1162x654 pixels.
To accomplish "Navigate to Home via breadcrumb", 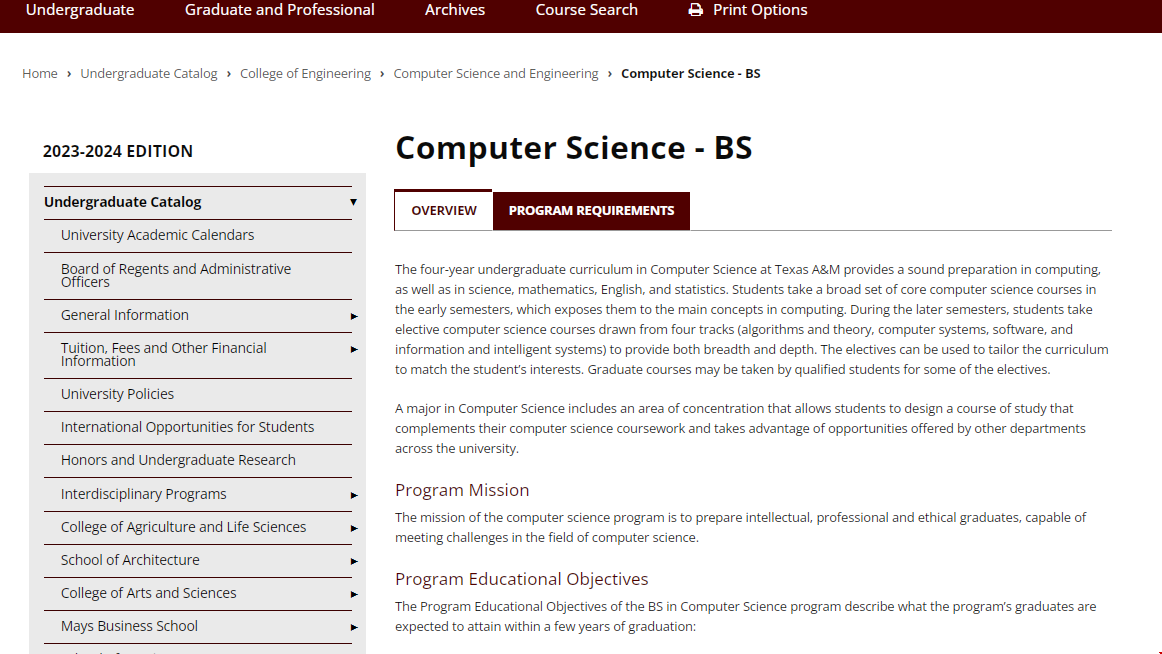I will click(40, 73).
